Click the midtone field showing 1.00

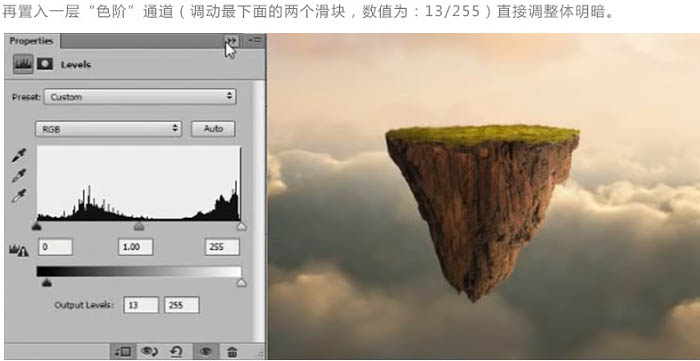pos(135,247)
